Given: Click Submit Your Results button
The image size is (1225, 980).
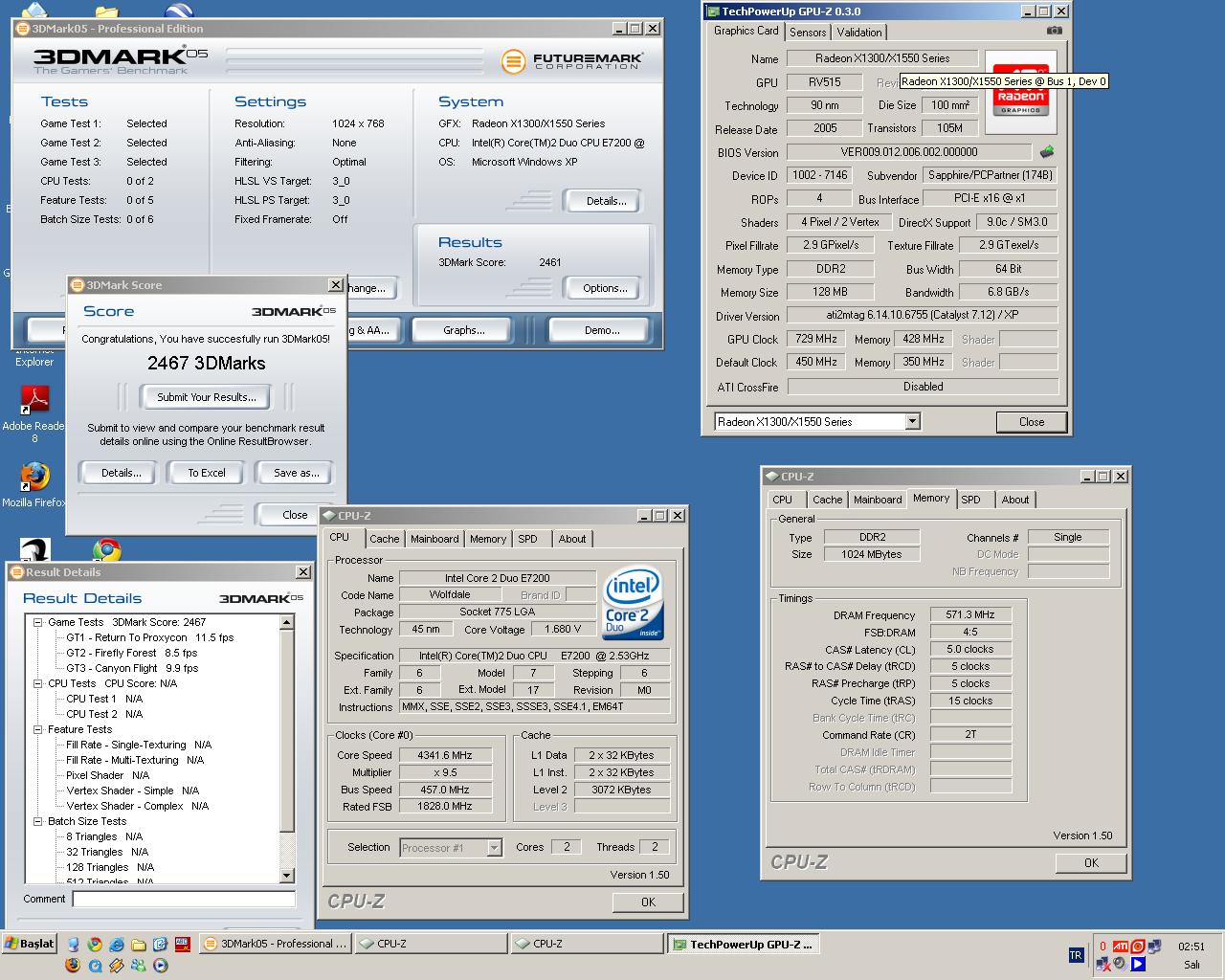Looking at the screenshot, I should (x=206, y=397).
